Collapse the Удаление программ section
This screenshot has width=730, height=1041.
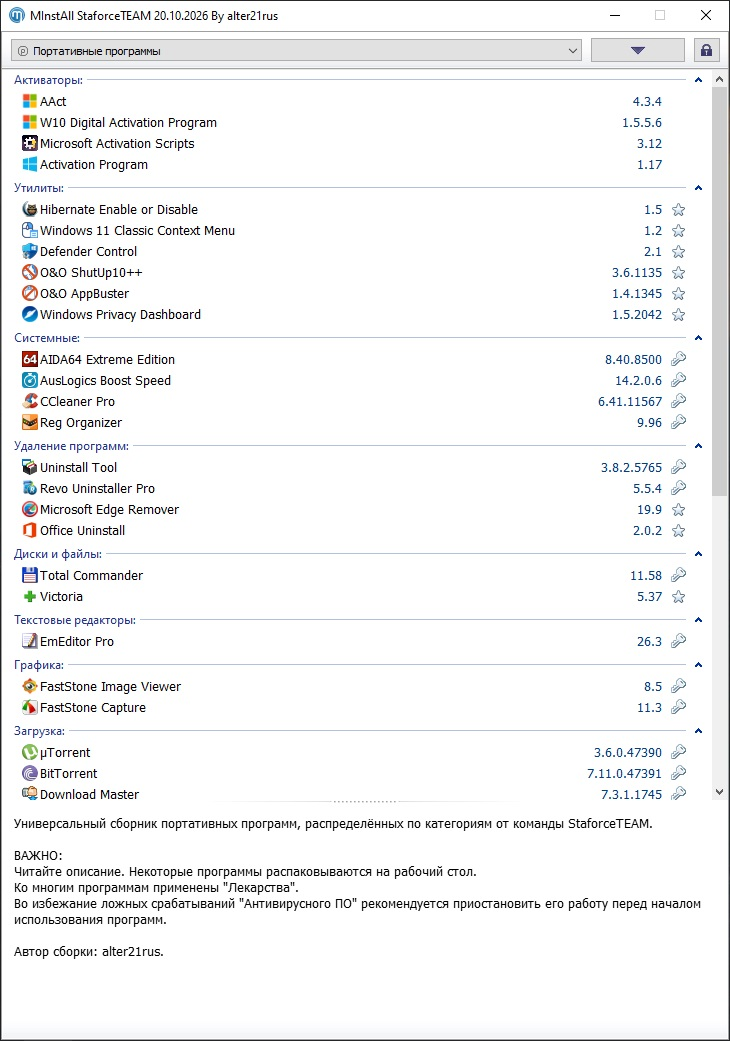pyautogui.click(x=698, y=446)
